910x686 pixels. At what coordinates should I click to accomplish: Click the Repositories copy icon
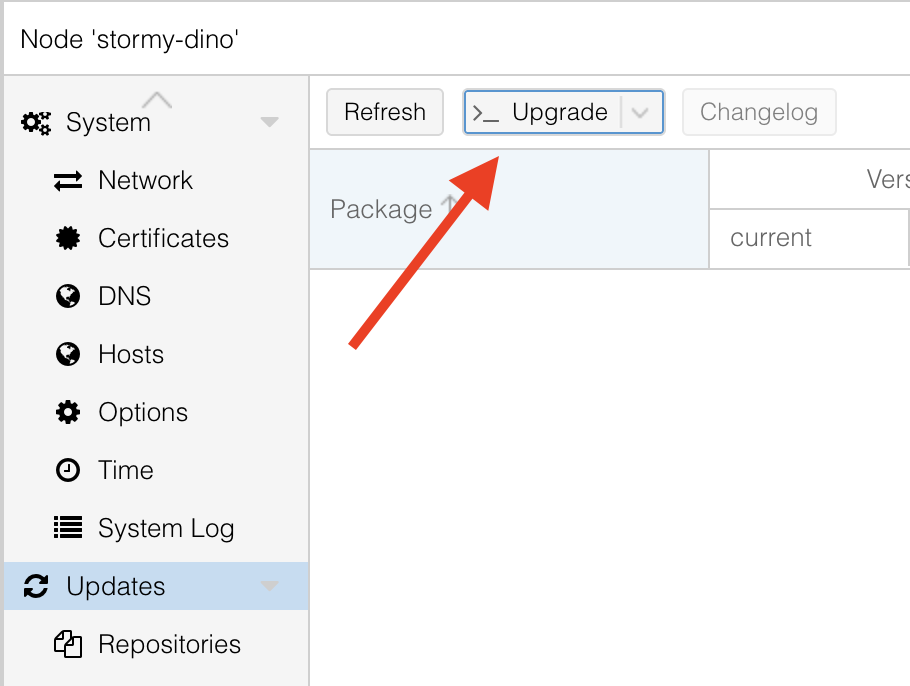click(x=68, y=644)
